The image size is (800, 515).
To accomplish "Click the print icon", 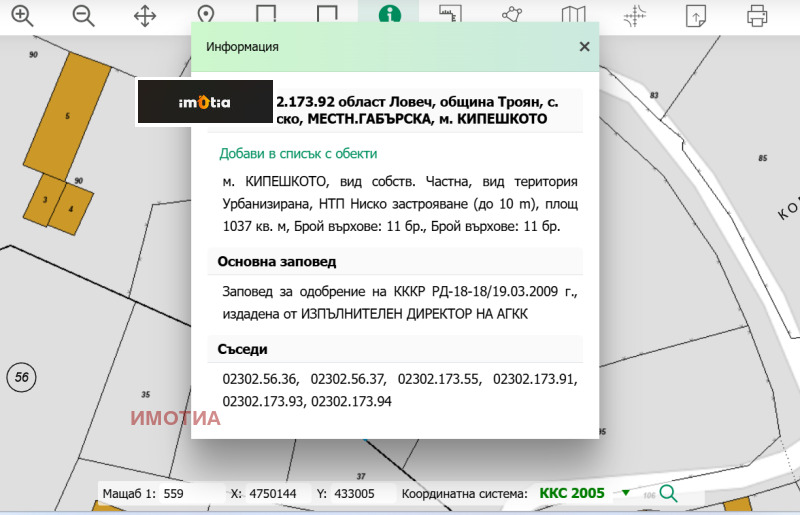I will tap(757, 15).
